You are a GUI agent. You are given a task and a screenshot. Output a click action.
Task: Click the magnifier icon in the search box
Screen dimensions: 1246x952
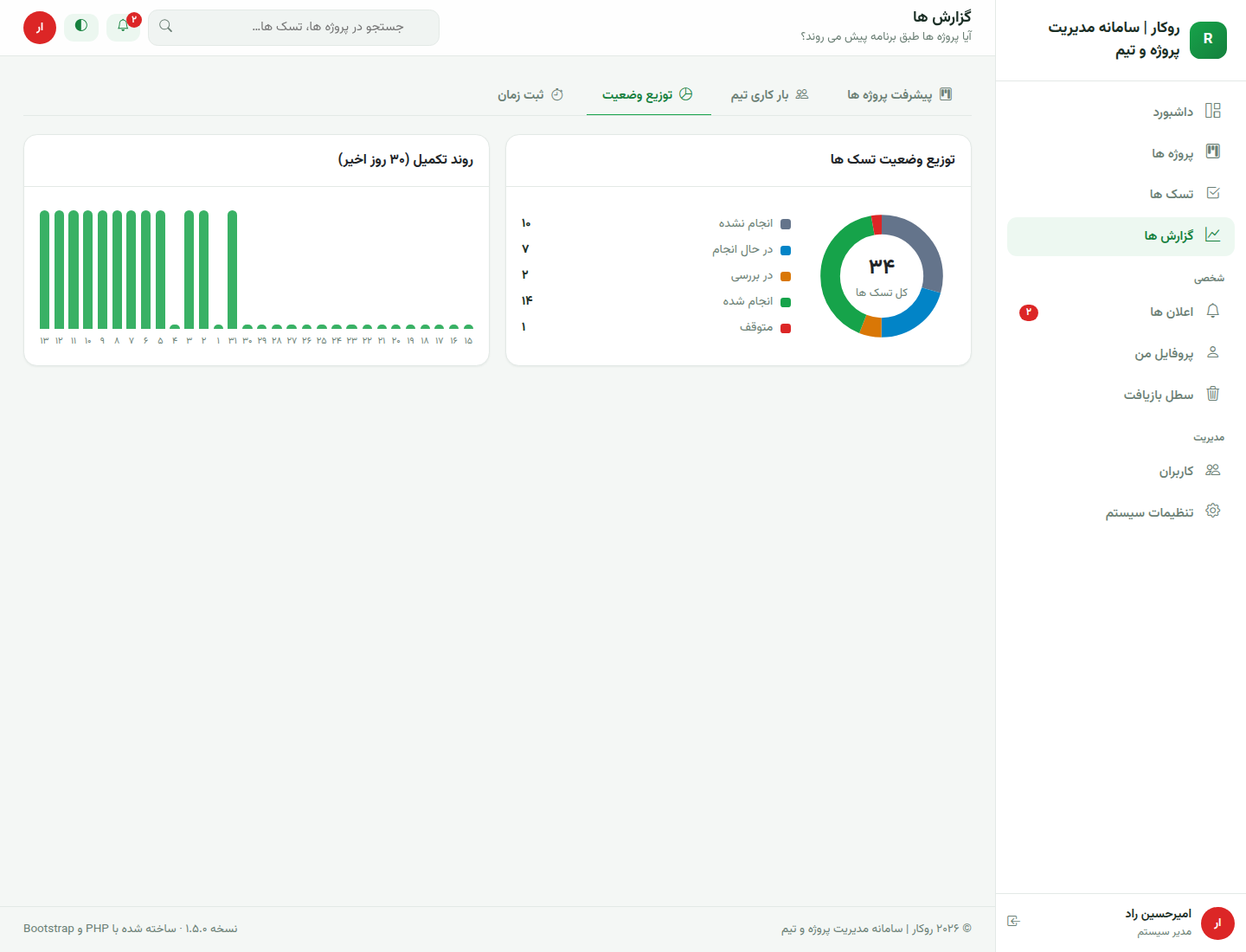[166, 26]
